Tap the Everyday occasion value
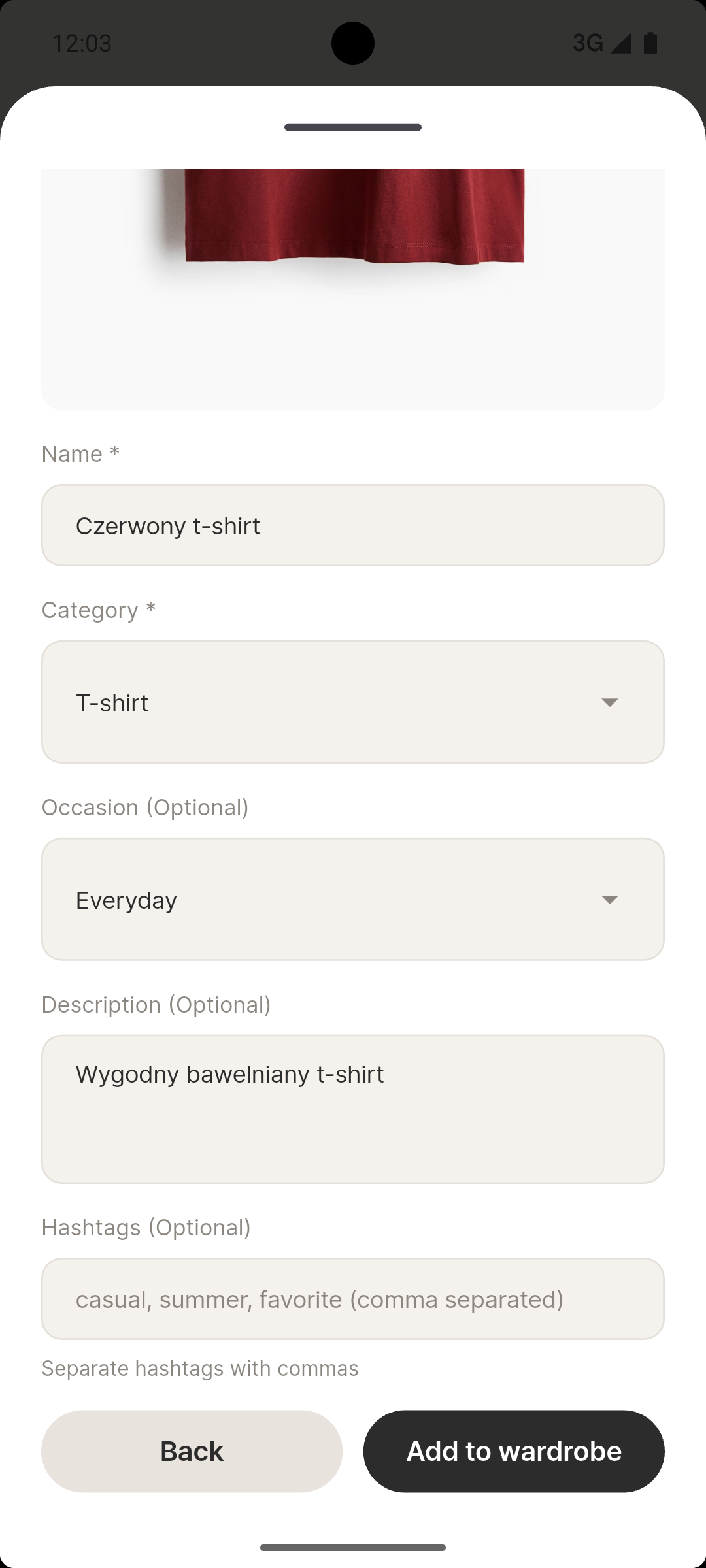Image resolution: width=706 pixels, height=1568 pixels. tap(127, 900)
